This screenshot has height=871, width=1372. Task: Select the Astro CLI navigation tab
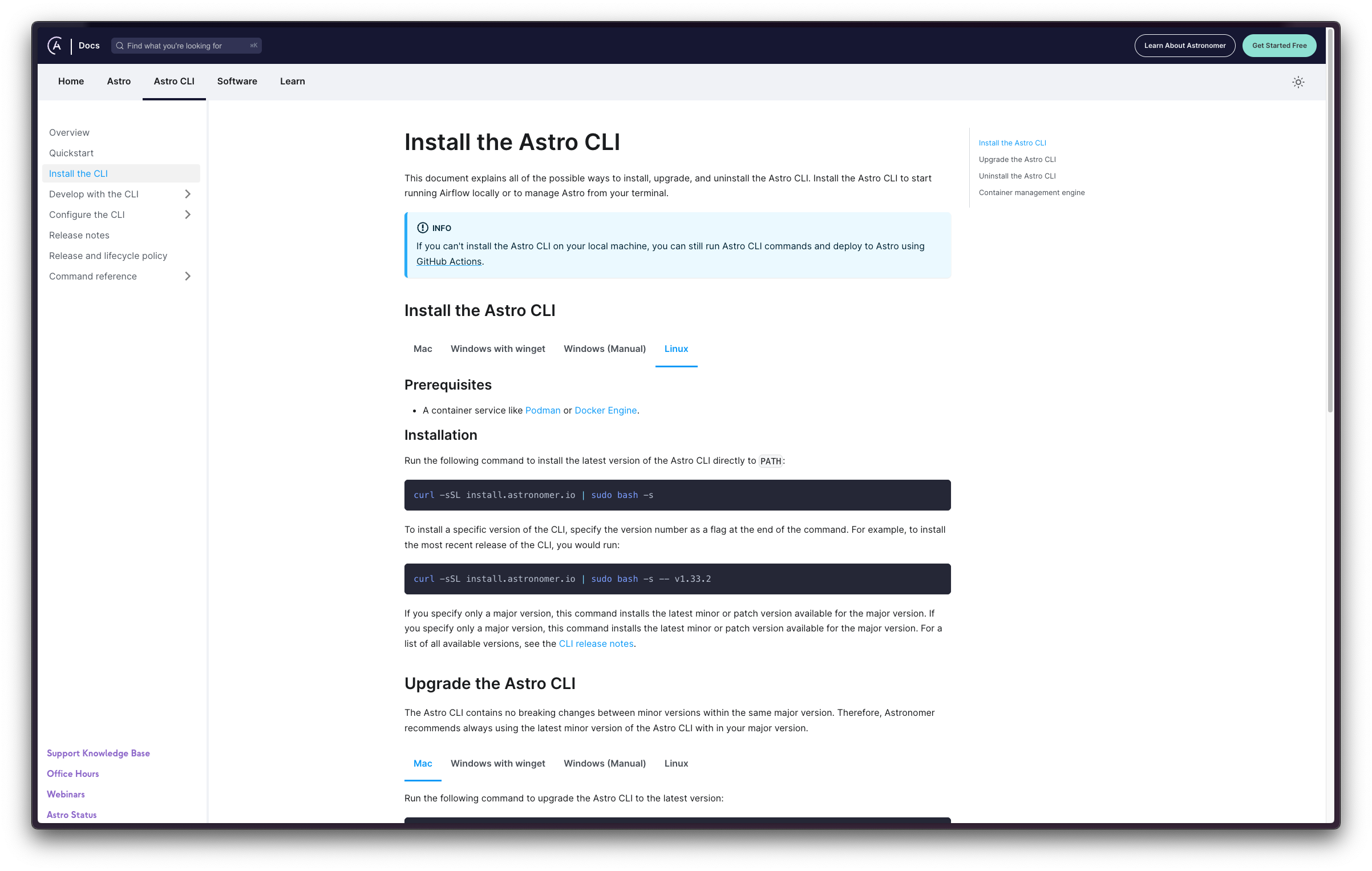[x=174, y=82]
